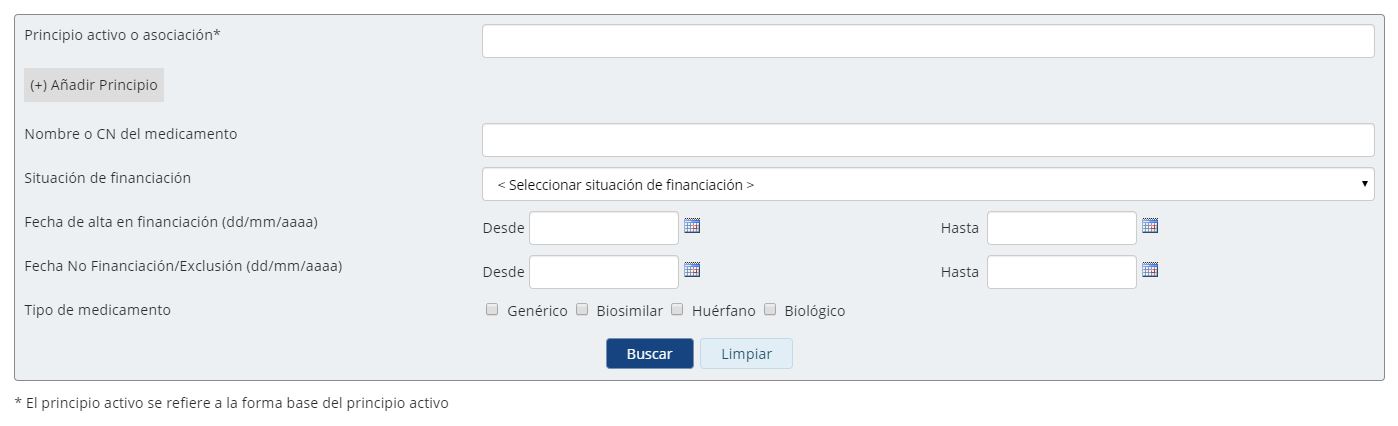The height and width of the screenshot is (426, 1398).
Task: Click the Buscar button
Action: pos(650,354)
